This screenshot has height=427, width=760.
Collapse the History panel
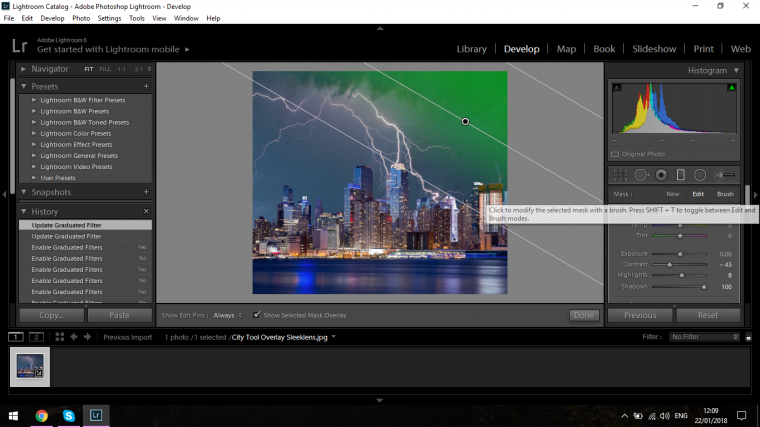23,211
